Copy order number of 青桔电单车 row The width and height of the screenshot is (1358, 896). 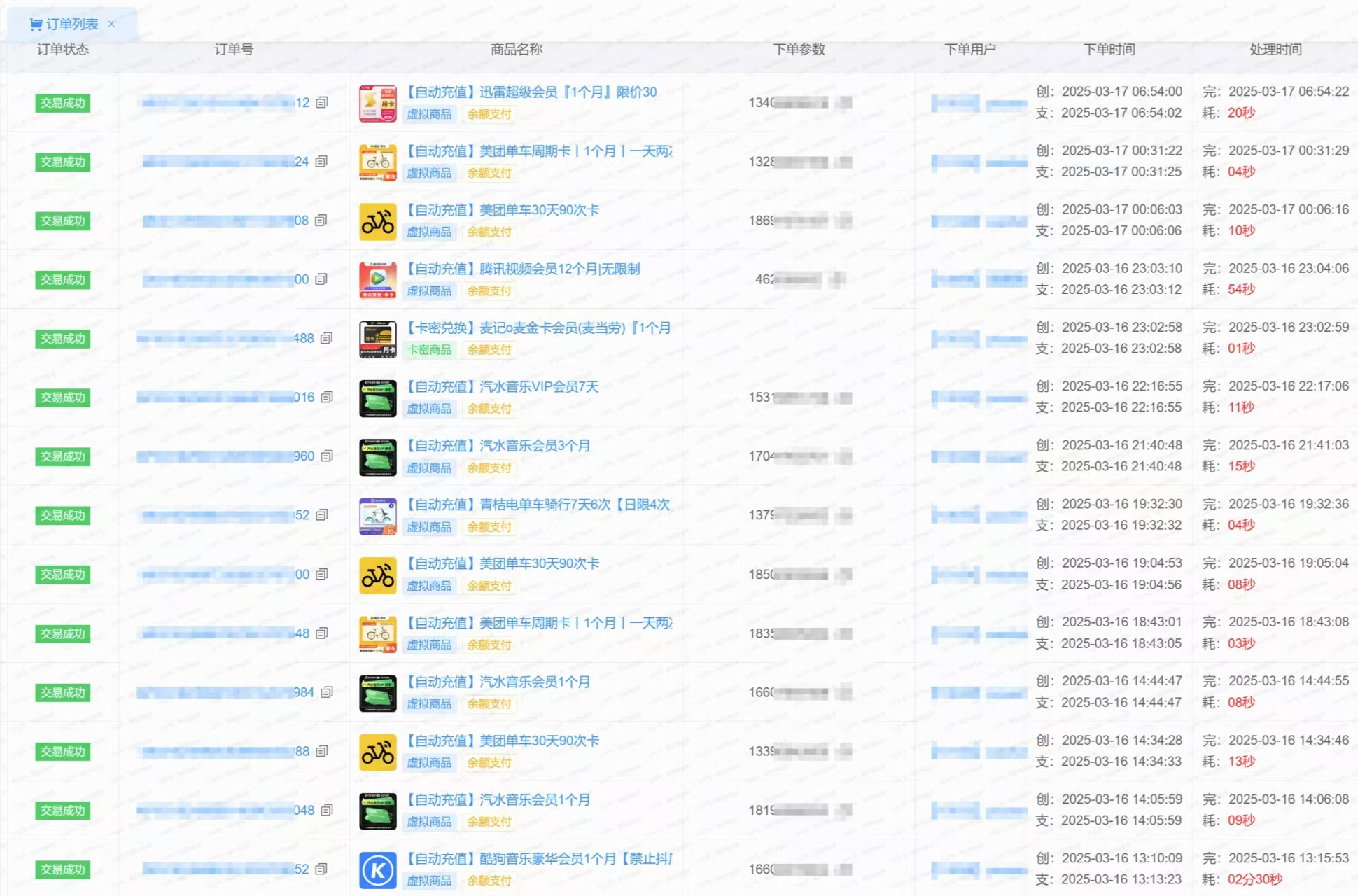pyautogui.click(x=322, y=515)
